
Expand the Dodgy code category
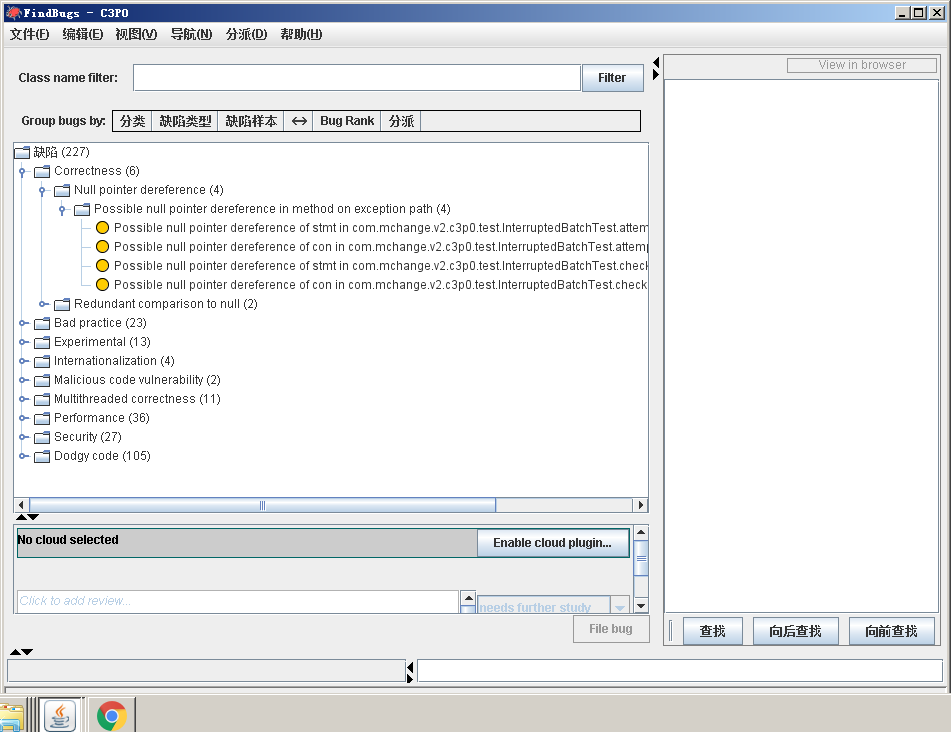point(23,456)
